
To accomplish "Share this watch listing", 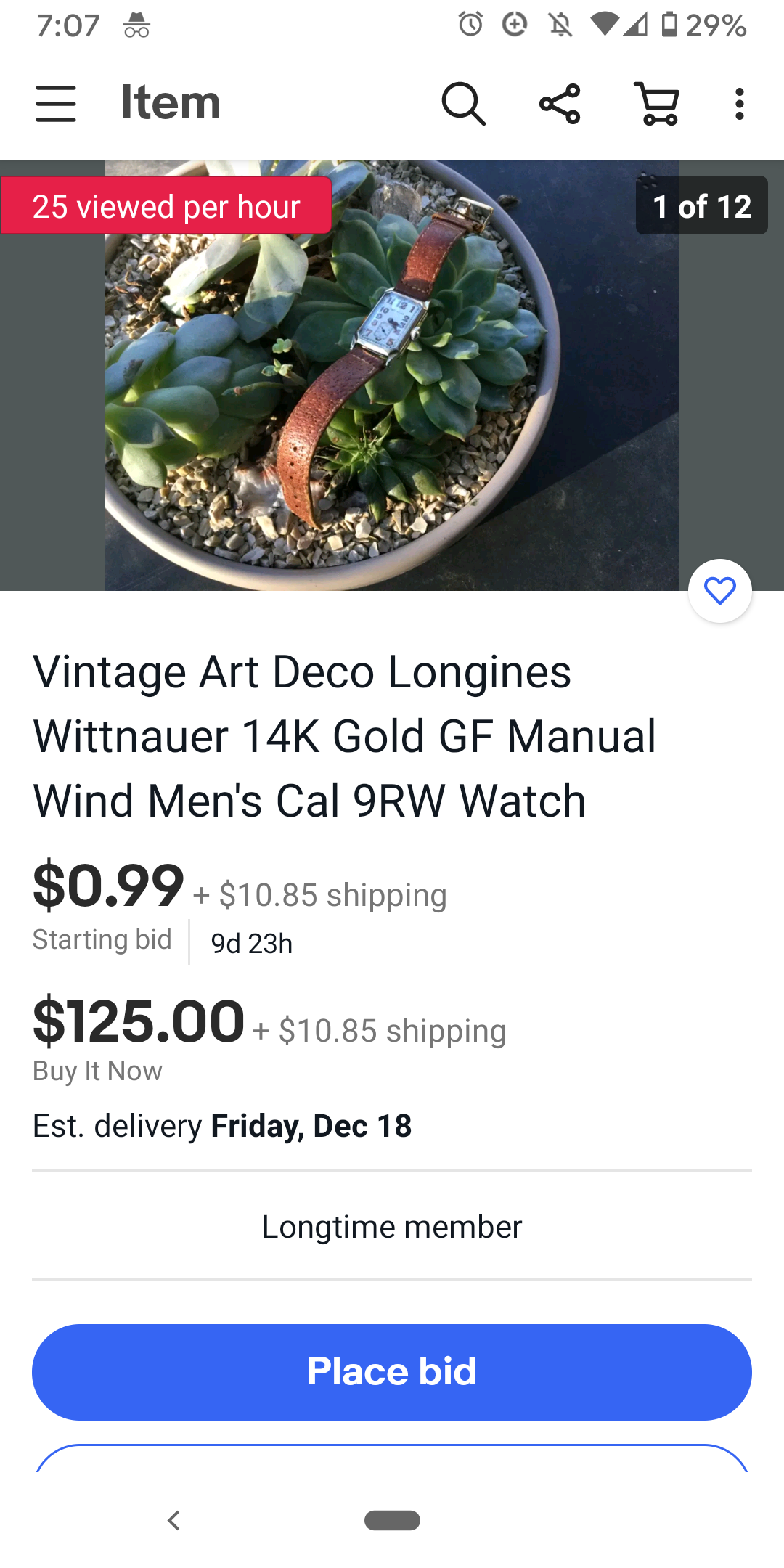I will (560, 103).
